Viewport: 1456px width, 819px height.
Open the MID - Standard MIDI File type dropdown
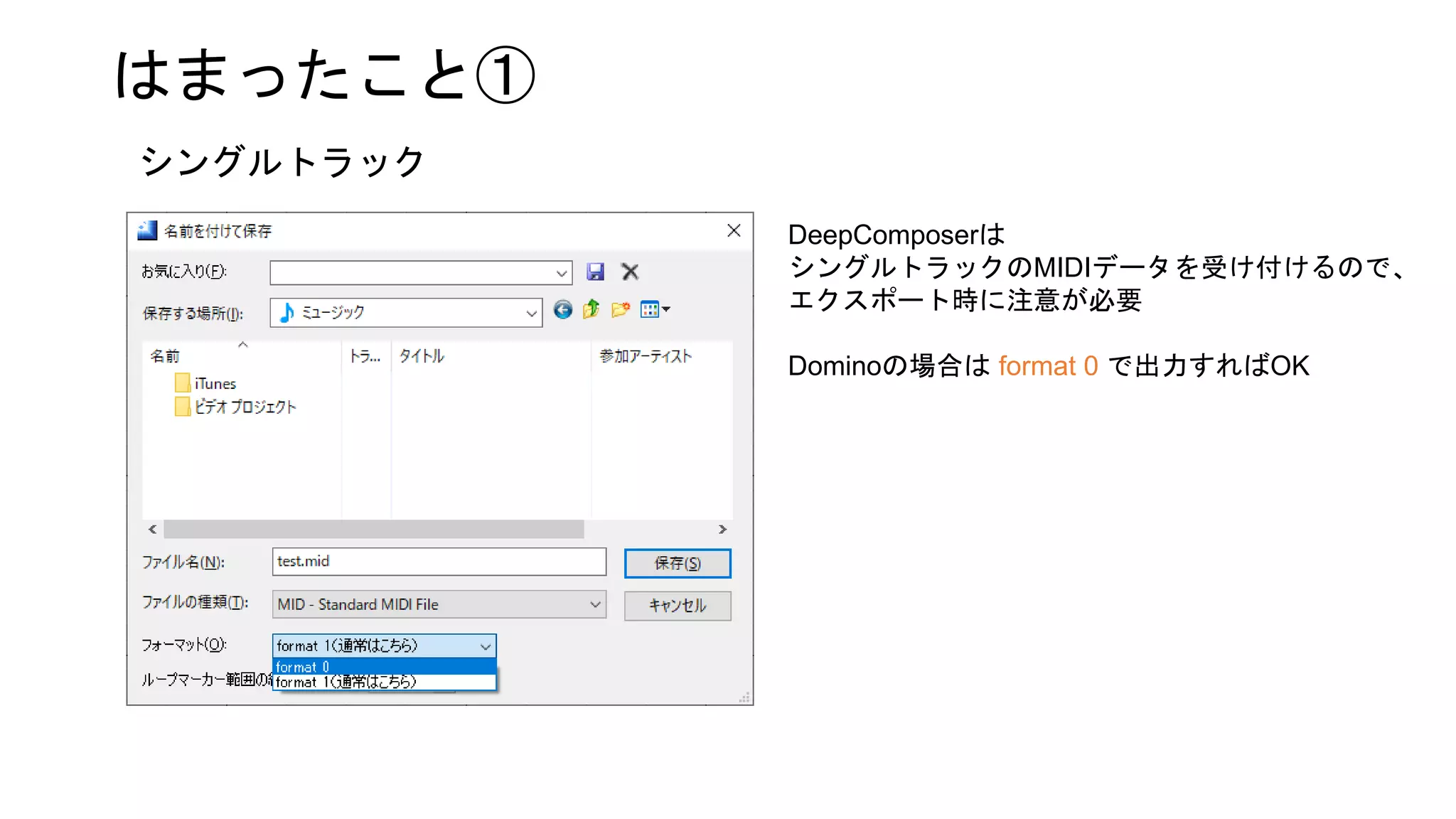(439, 604)
